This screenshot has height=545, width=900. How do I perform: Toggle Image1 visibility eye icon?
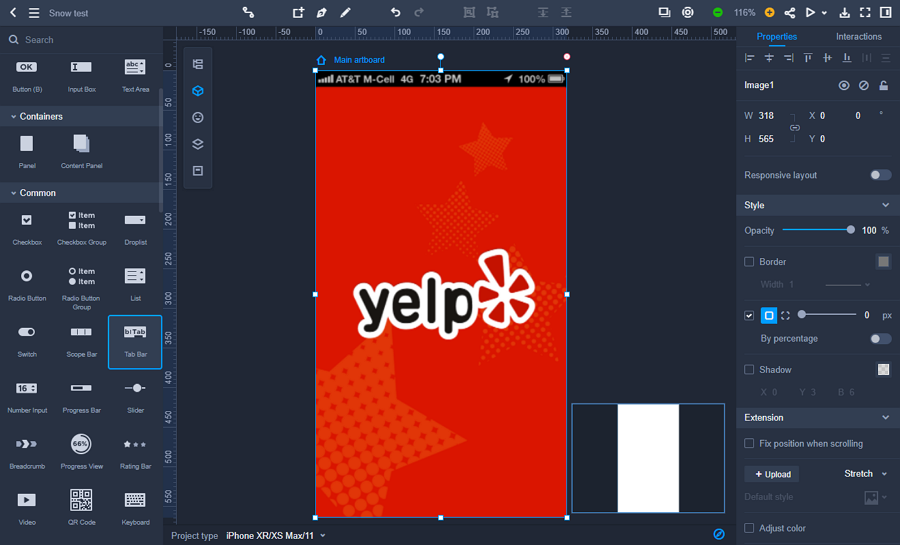[844, 85]
